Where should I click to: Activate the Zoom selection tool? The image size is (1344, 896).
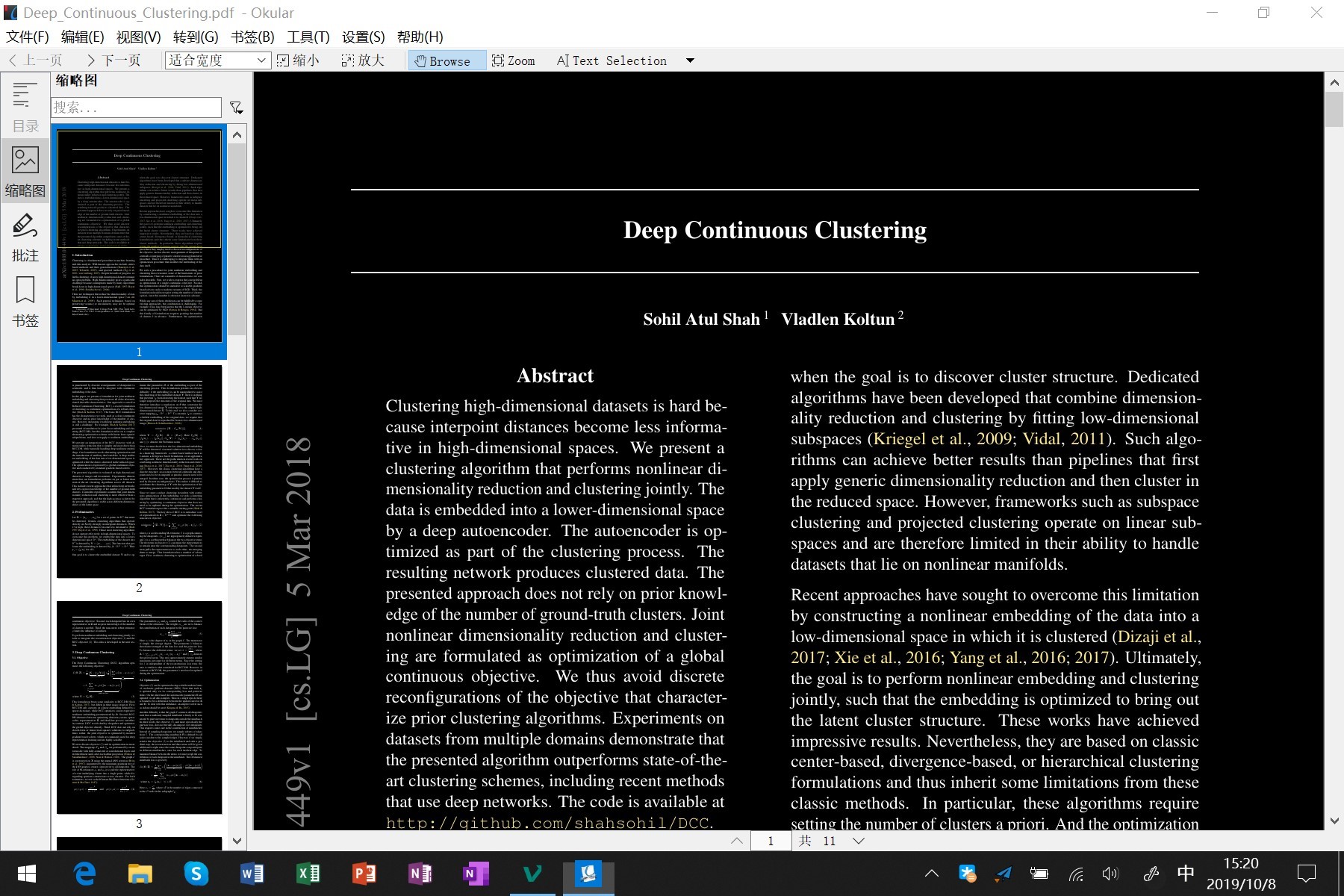[514, 60]
